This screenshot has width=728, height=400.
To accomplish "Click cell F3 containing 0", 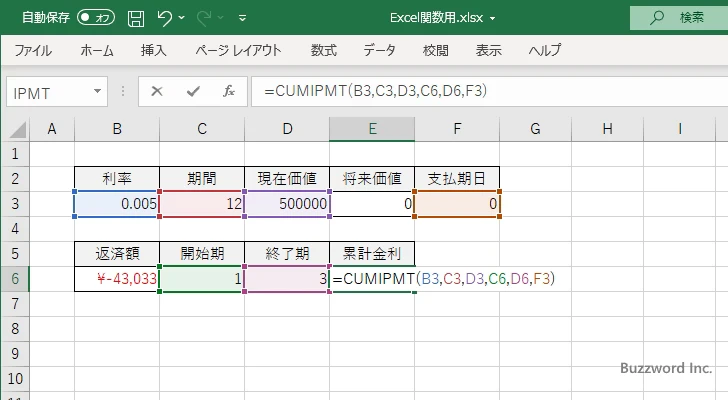I will tap(457, 204).
